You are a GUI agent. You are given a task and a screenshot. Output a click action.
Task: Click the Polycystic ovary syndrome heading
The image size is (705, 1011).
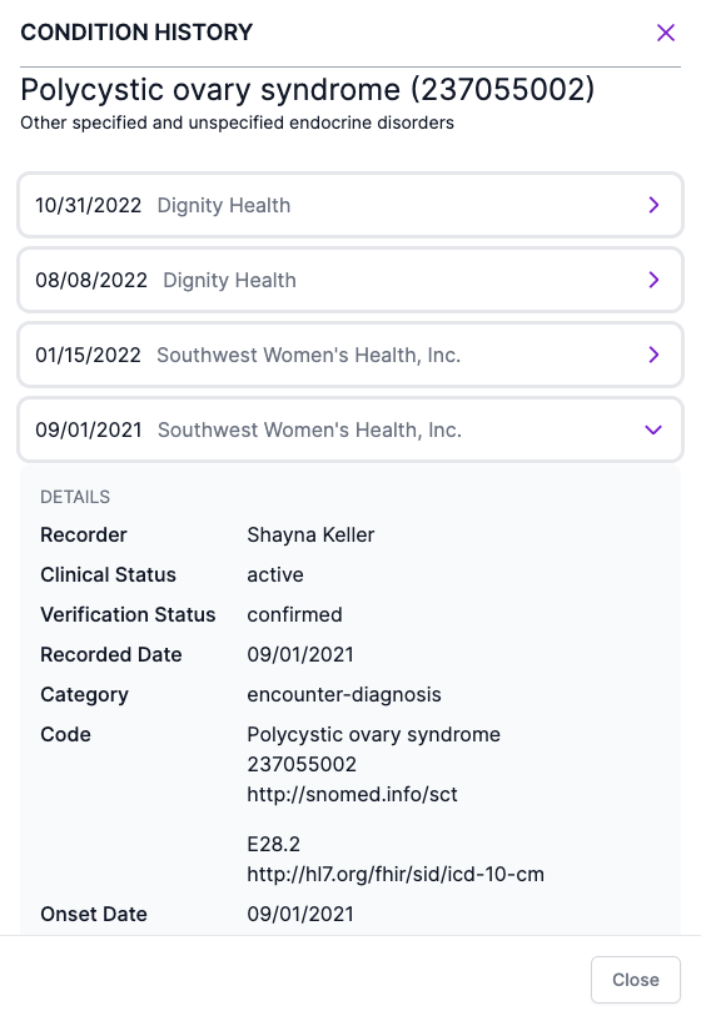point(308,92)
